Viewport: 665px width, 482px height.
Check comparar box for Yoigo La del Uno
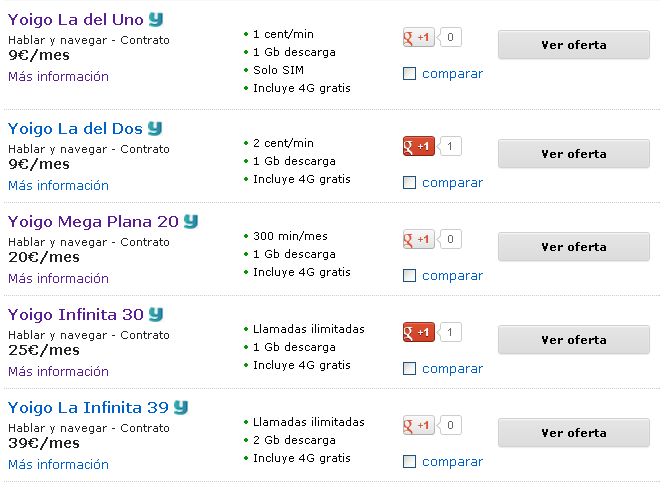(x=409, y=74)
